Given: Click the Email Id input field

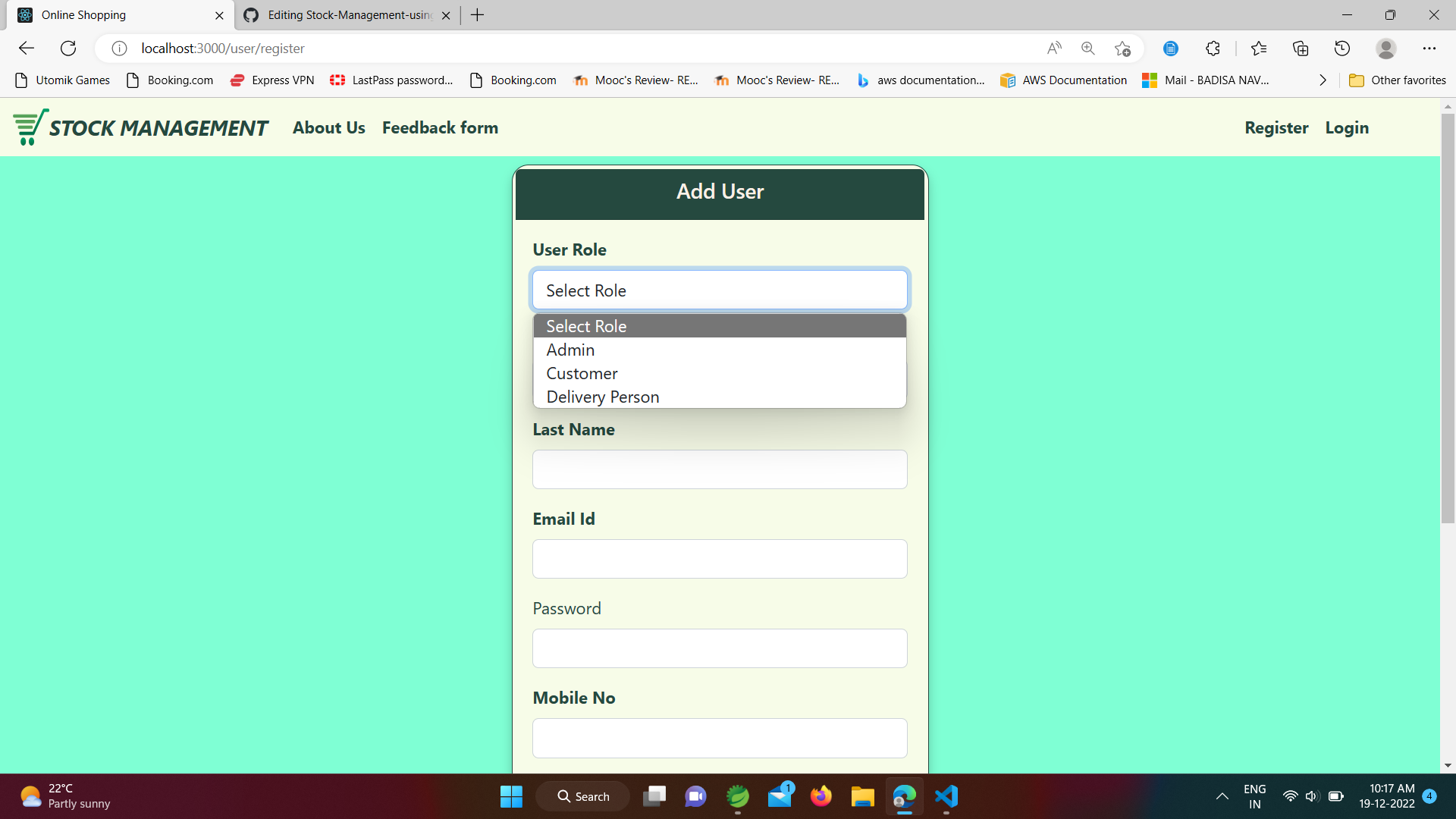Looking at the screenshot, I should tap(719, 559).
